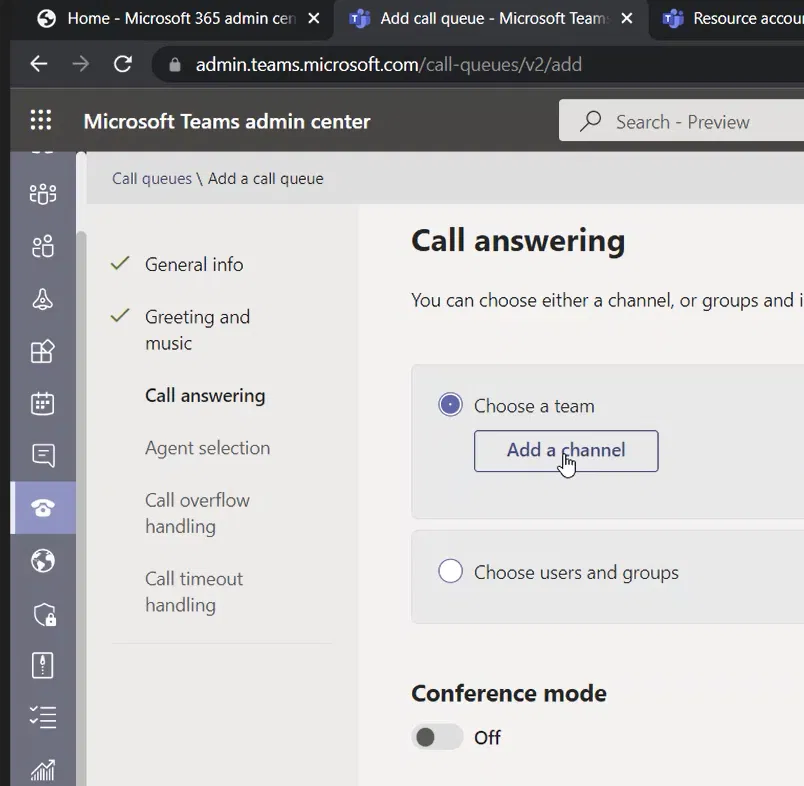Toggle Conference mode switch

437,737
